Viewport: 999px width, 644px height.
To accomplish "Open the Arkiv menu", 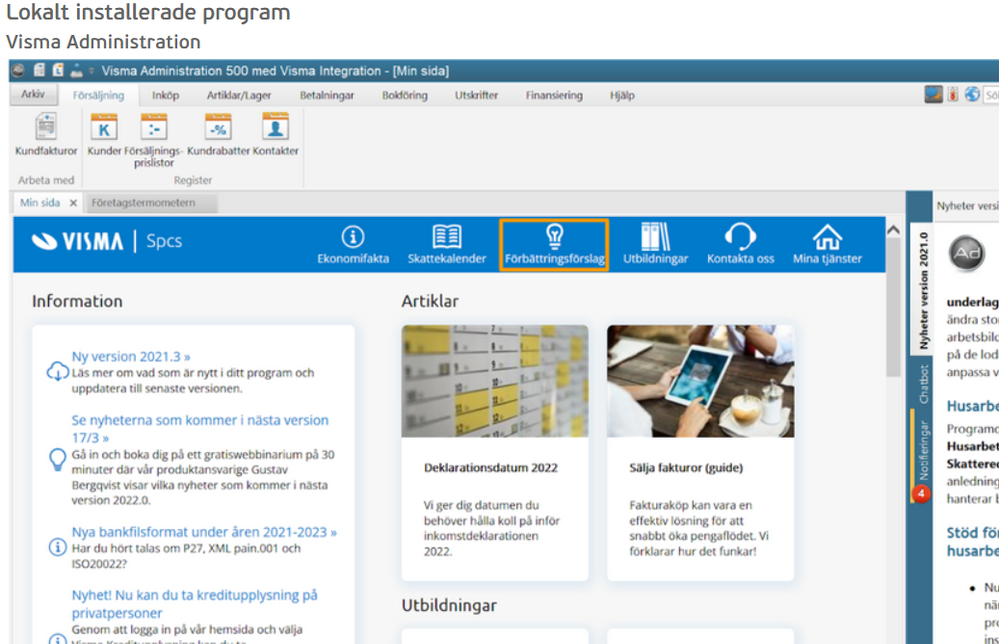I will point(33,95).
